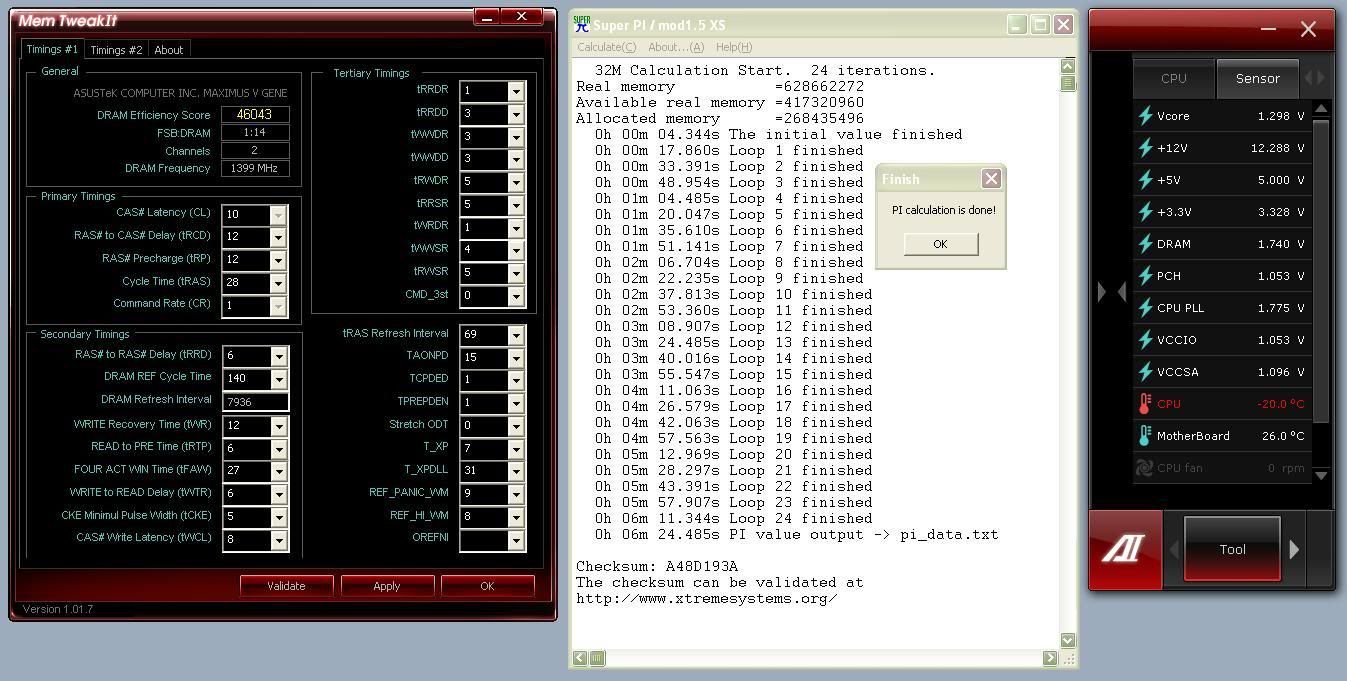The height and width of the screenshot is (681, 1347).
Task: Switch to the Timings #2 tab
Action: click(x=116, y=50)
